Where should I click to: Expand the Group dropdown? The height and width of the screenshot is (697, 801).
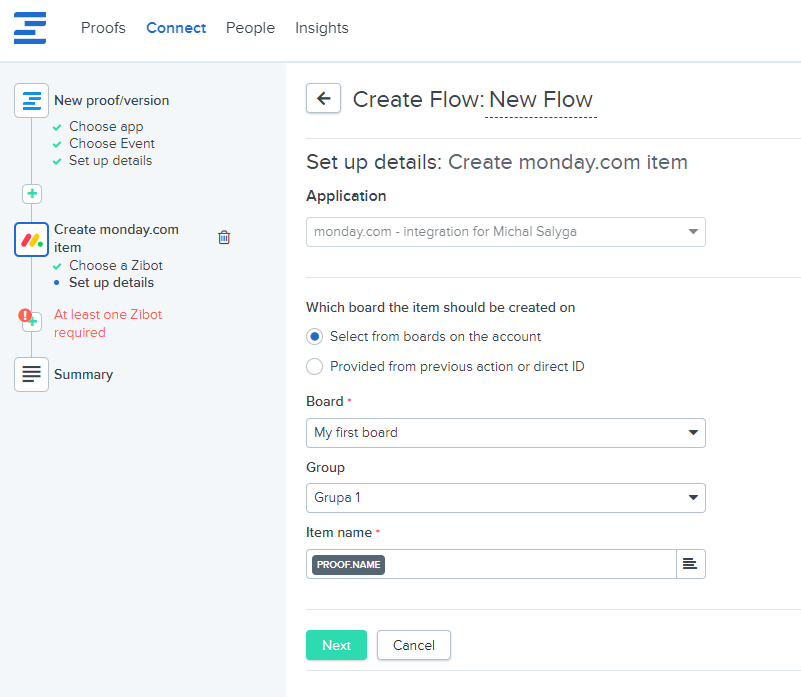click(x=505, y=498)
